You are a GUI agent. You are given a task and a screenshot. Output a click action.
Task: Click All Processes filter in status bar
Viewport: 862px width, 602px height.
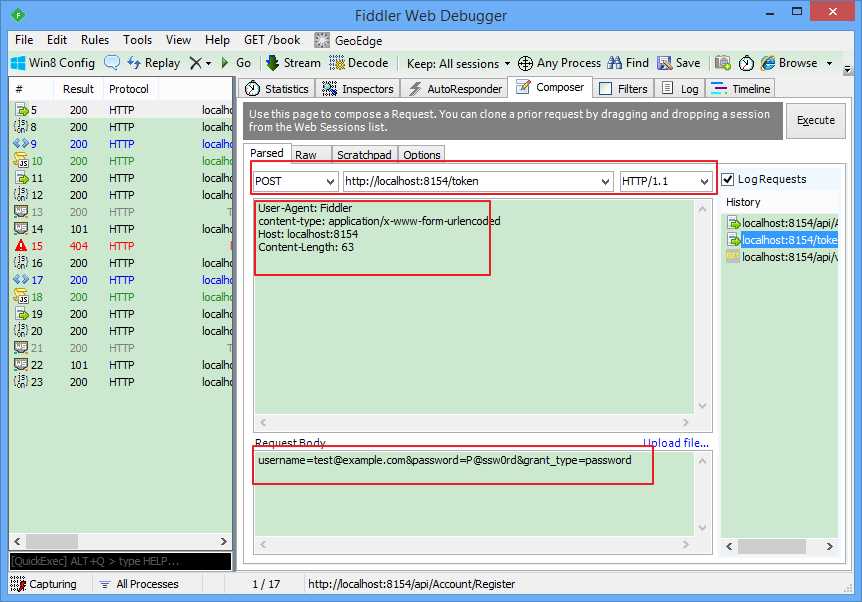click(x=139, y=584)
